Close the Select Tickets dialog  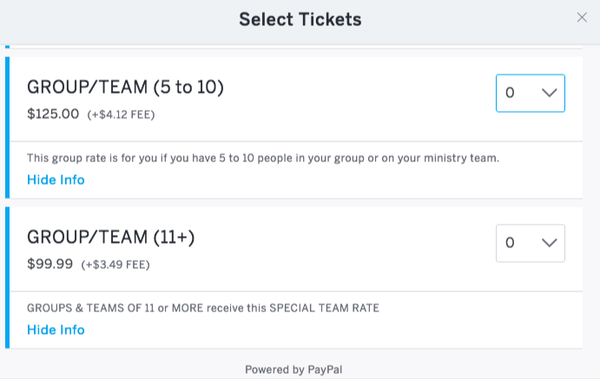pos(582,18)
